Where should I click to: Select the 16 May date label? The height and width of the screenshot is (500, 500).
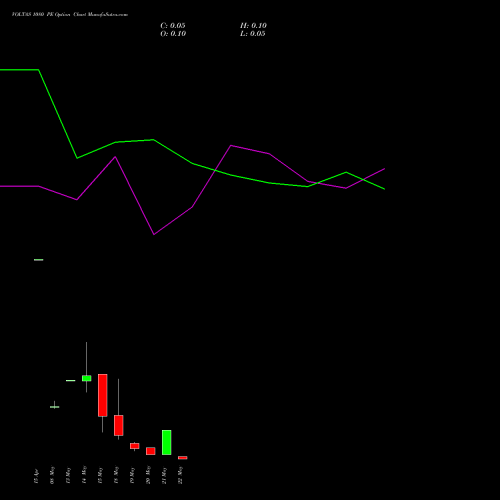tap(116, 475)
